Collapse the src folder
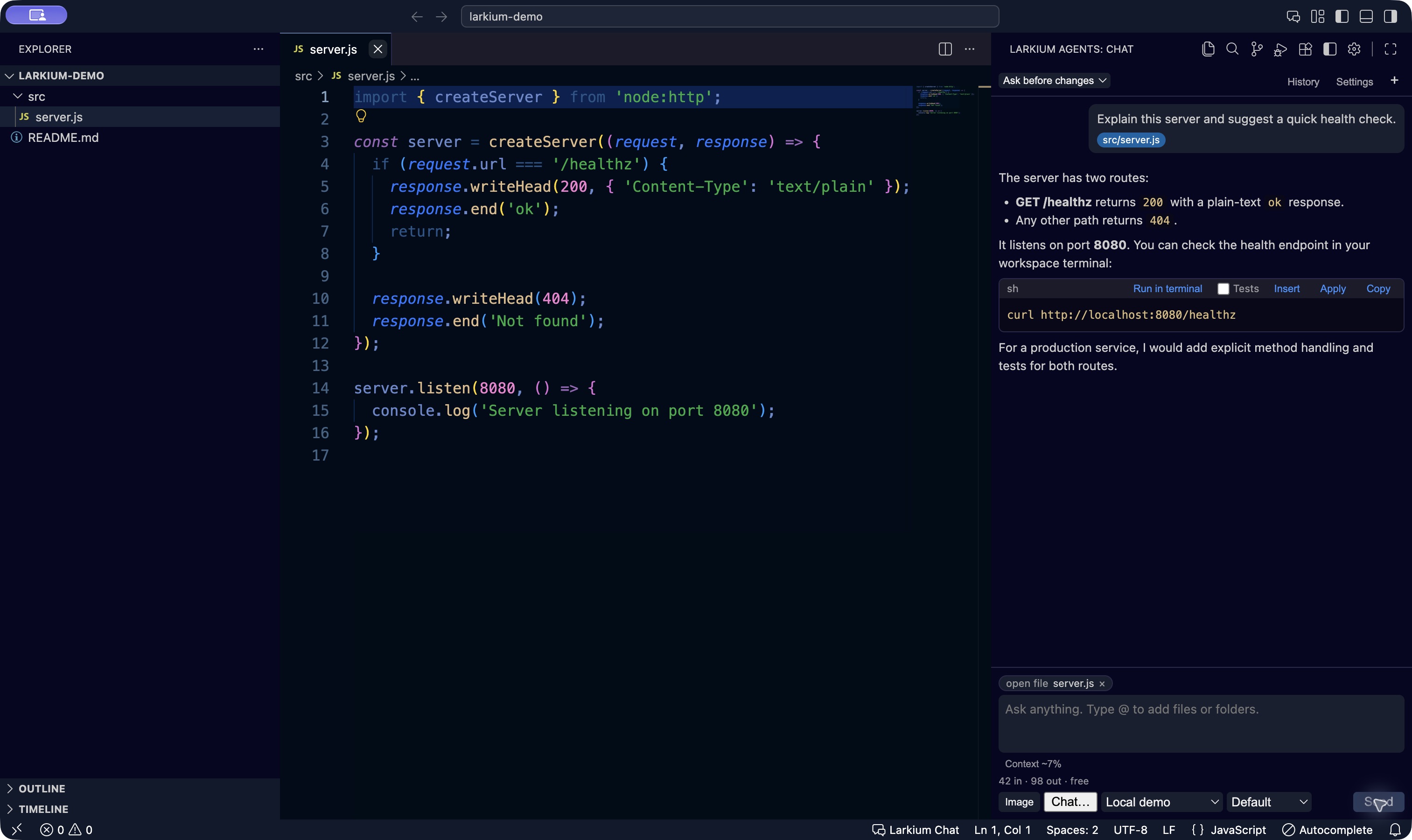 [x=140, y=96]
